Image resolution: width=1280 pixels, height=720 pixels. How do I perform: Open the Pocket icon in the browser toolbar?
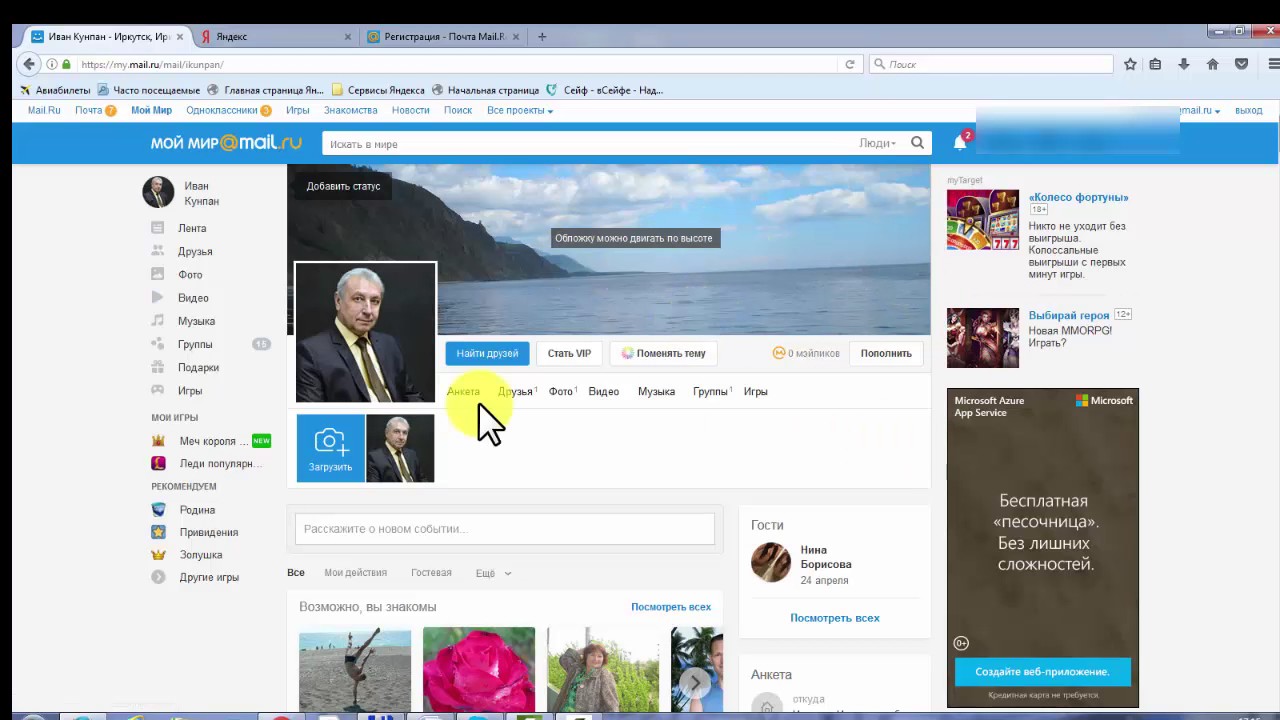pyautogui.click(x=1241, y=64)
